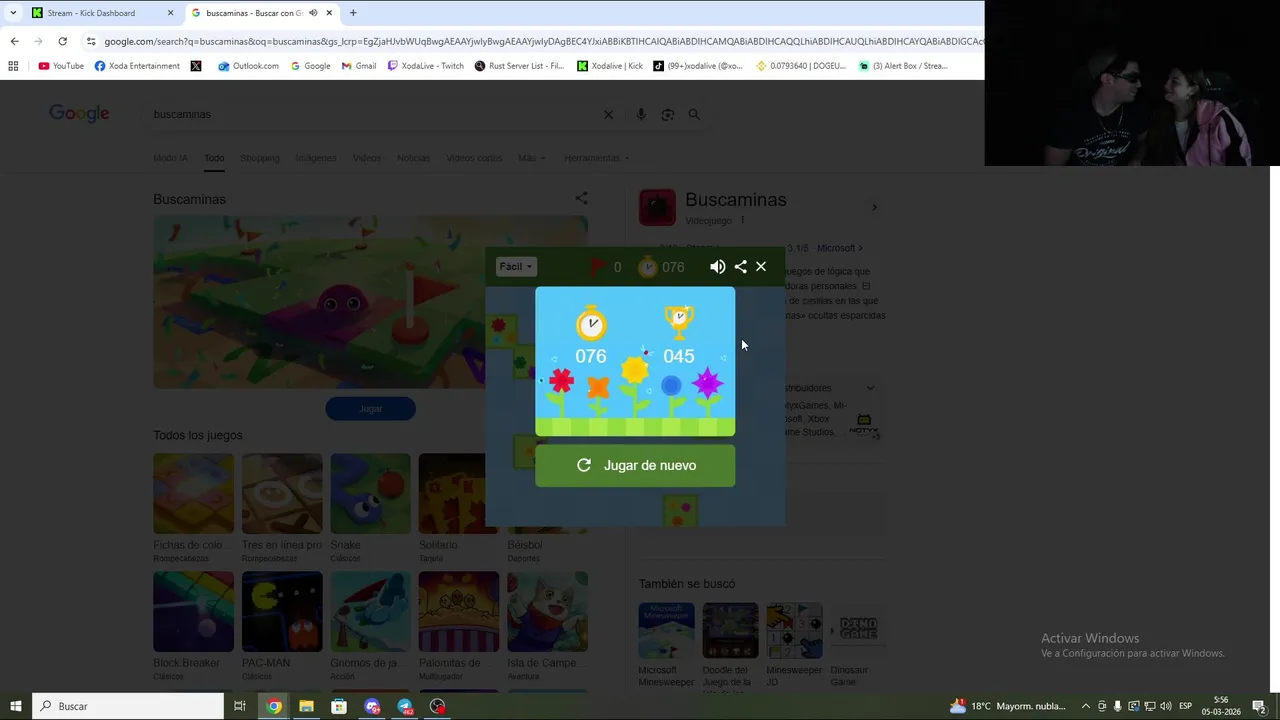This screenshot has width=1280, height=720.
Task: Open a new Chrome tab
Action: [x=353, y=13]
